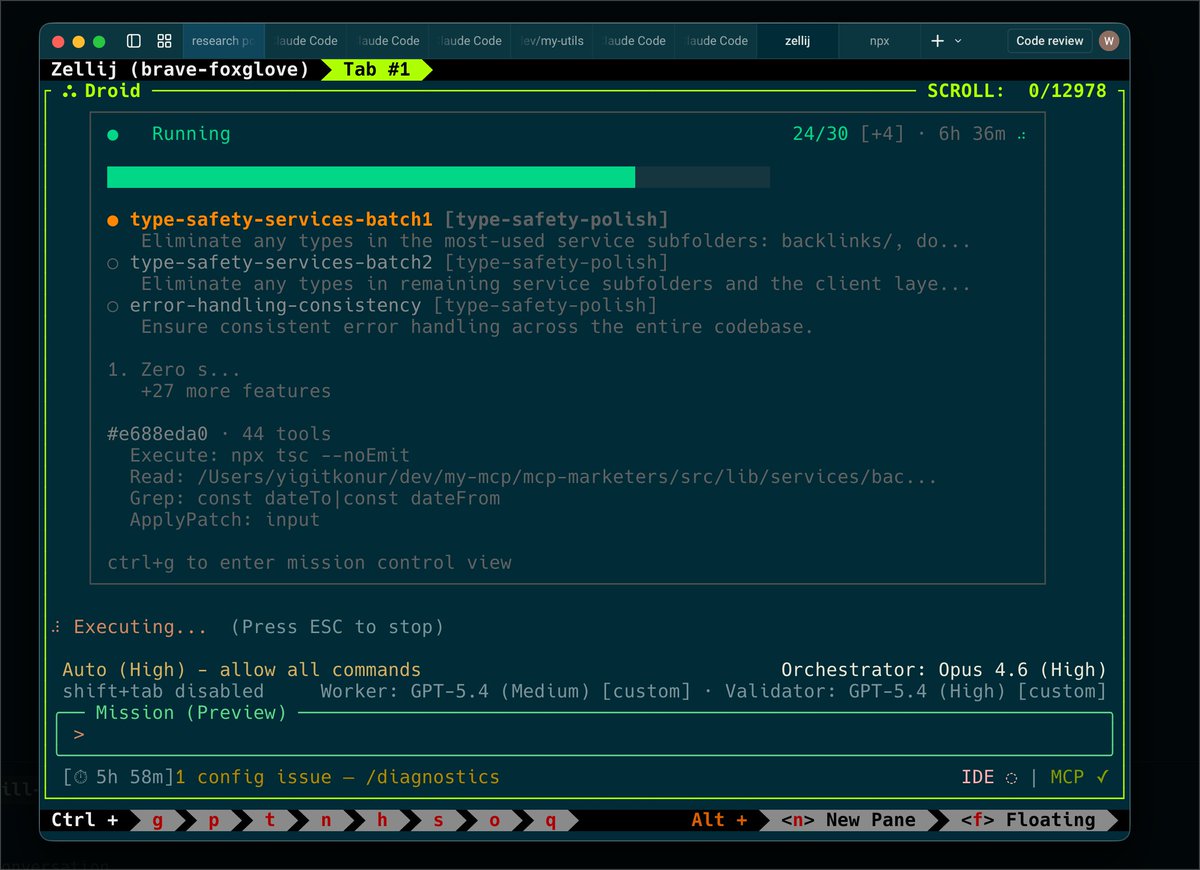The width and height of the screenshot is (1200, 870).
Task: Click 'ctrl+g to enter mission control view'
Action: (309, 563)
